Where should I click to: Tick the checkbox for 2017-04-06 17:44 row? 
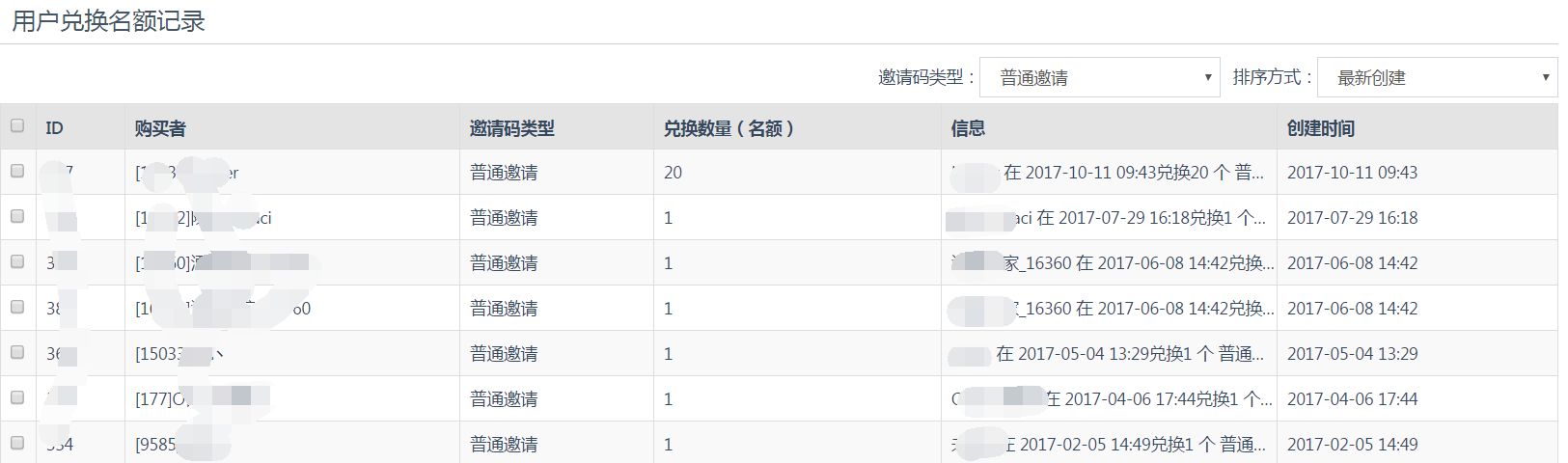point(17,397)
